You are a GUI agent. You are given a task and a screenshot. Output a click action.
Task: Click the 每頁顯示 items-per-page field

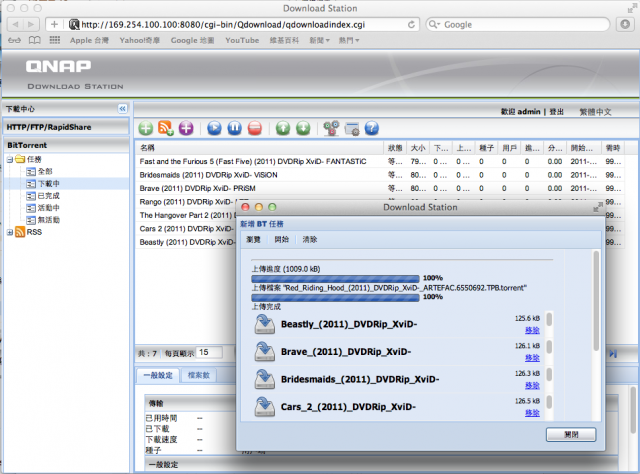209,353
